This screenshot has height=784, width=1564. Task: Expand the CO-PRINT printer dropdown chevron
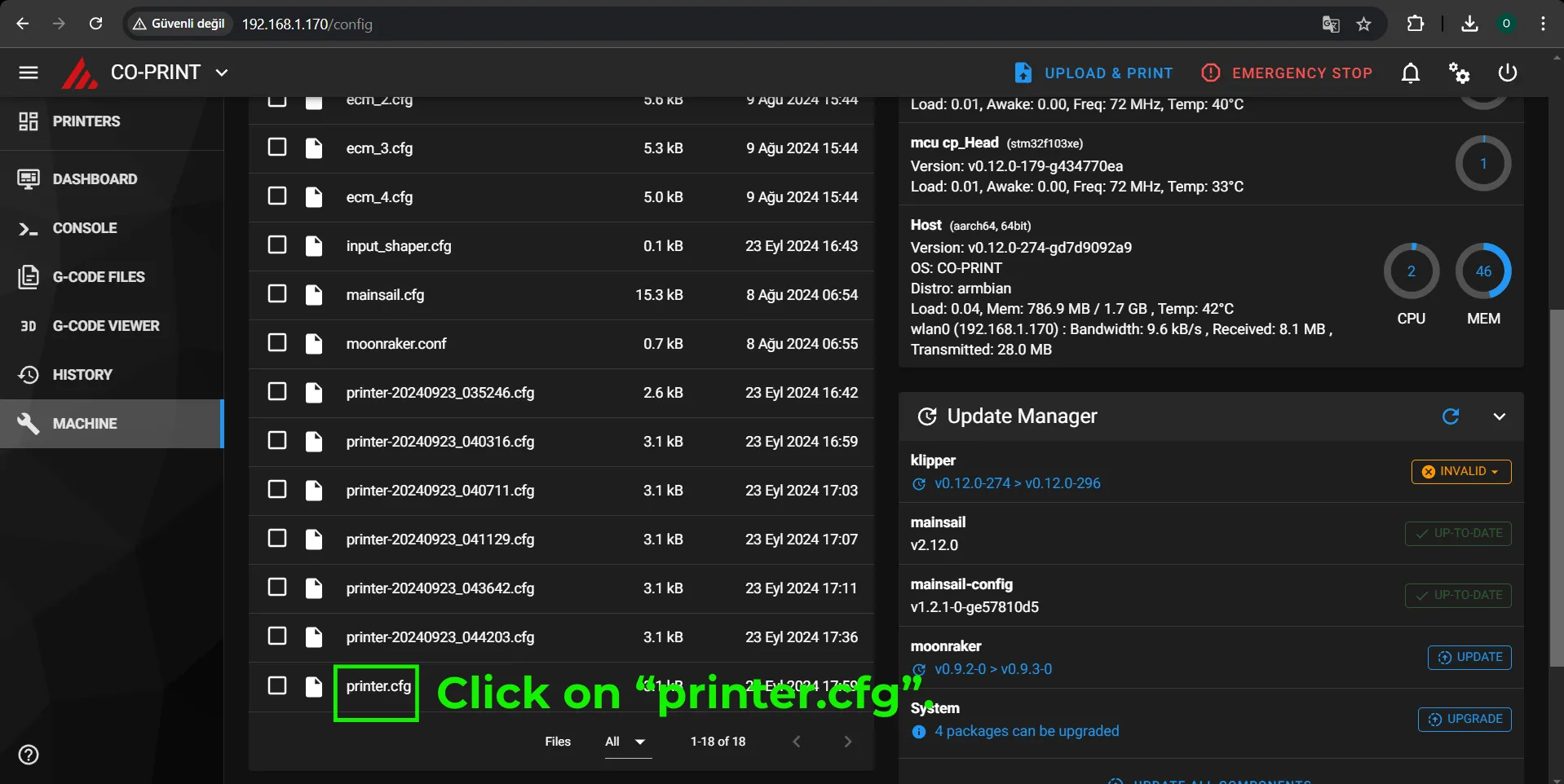click(221, 73)
